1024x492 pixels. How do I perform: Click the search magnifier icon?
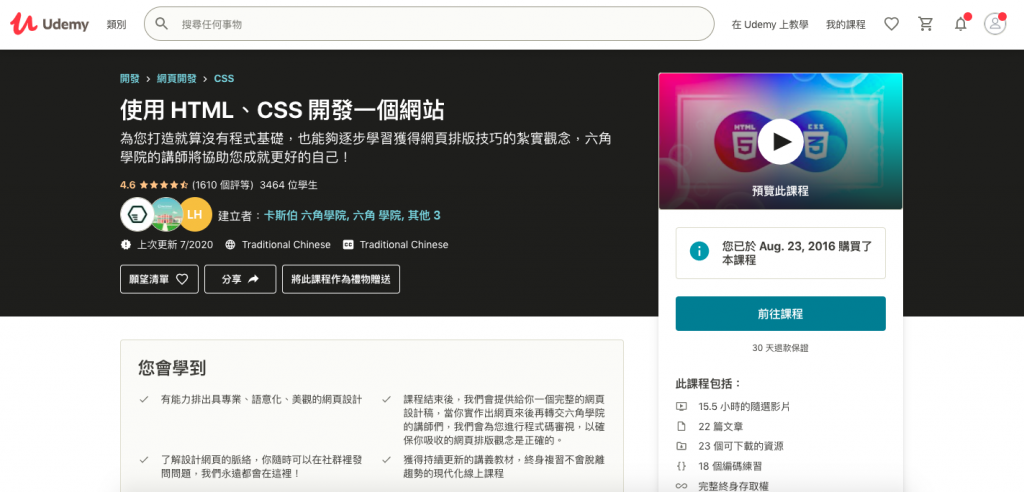tap(161, 24)
